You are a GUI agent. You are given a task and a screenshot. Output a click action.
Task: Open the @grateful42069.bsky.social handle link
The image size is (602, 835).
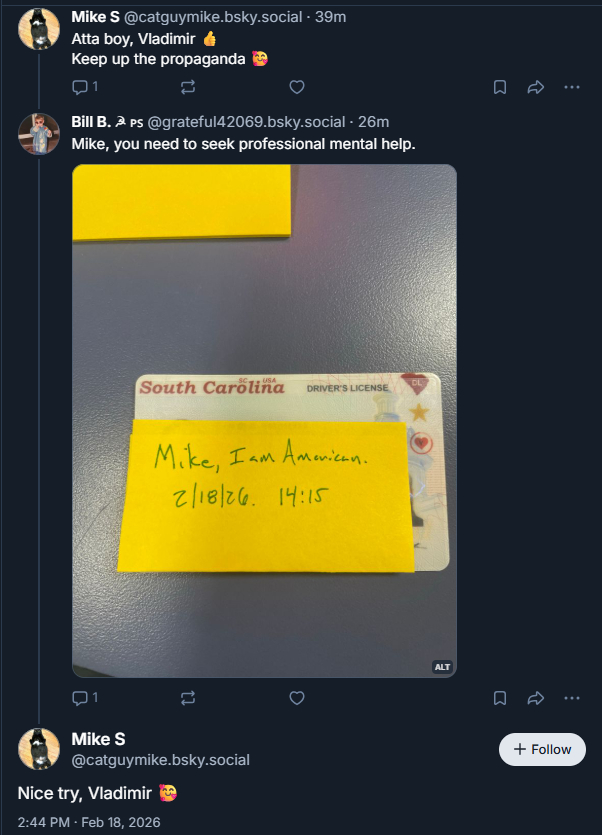pyautogui.click(x=246, y=122)
